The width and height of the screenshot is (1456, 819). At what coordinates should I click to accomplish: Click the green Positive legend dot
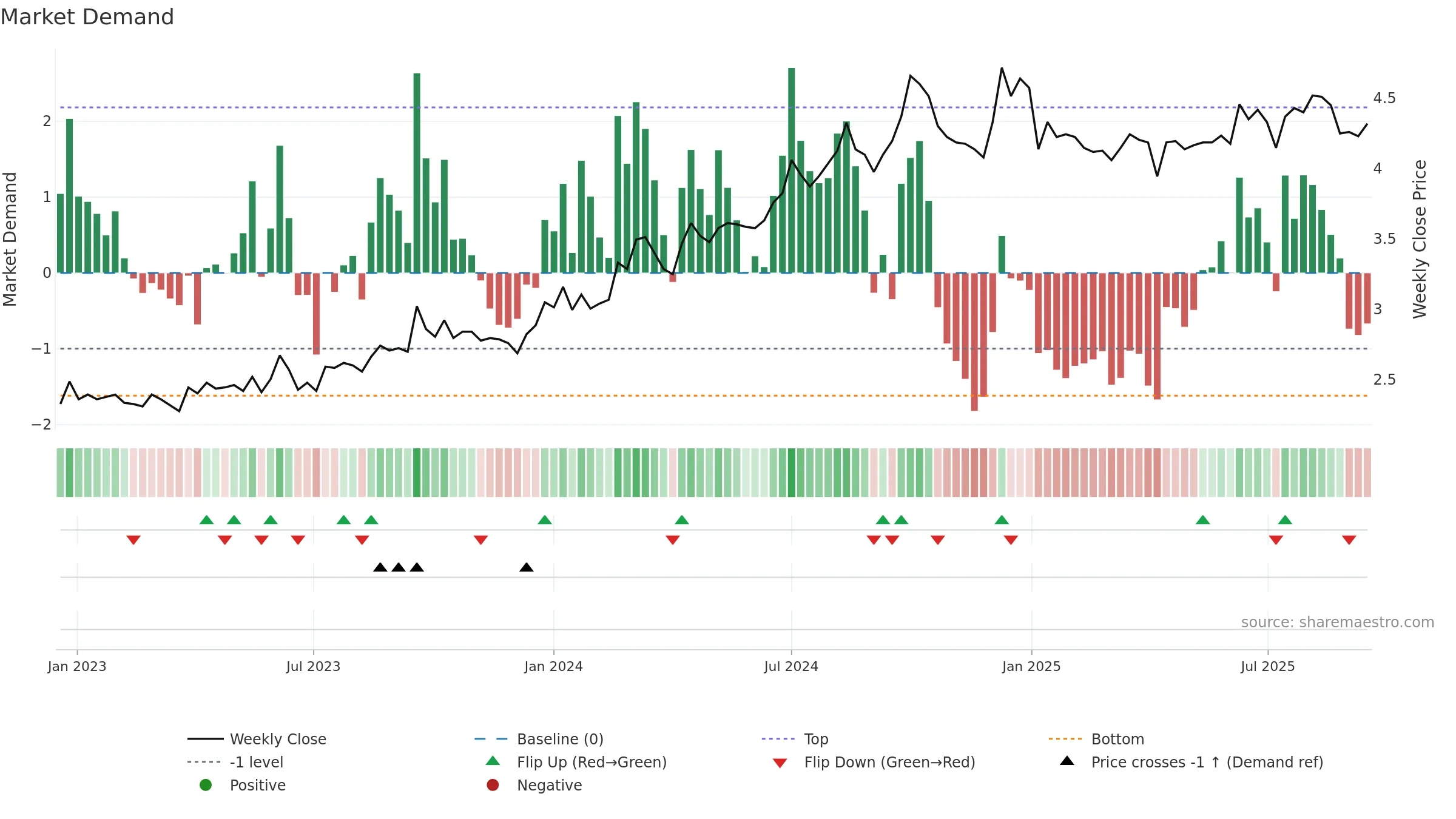(206, 785)
